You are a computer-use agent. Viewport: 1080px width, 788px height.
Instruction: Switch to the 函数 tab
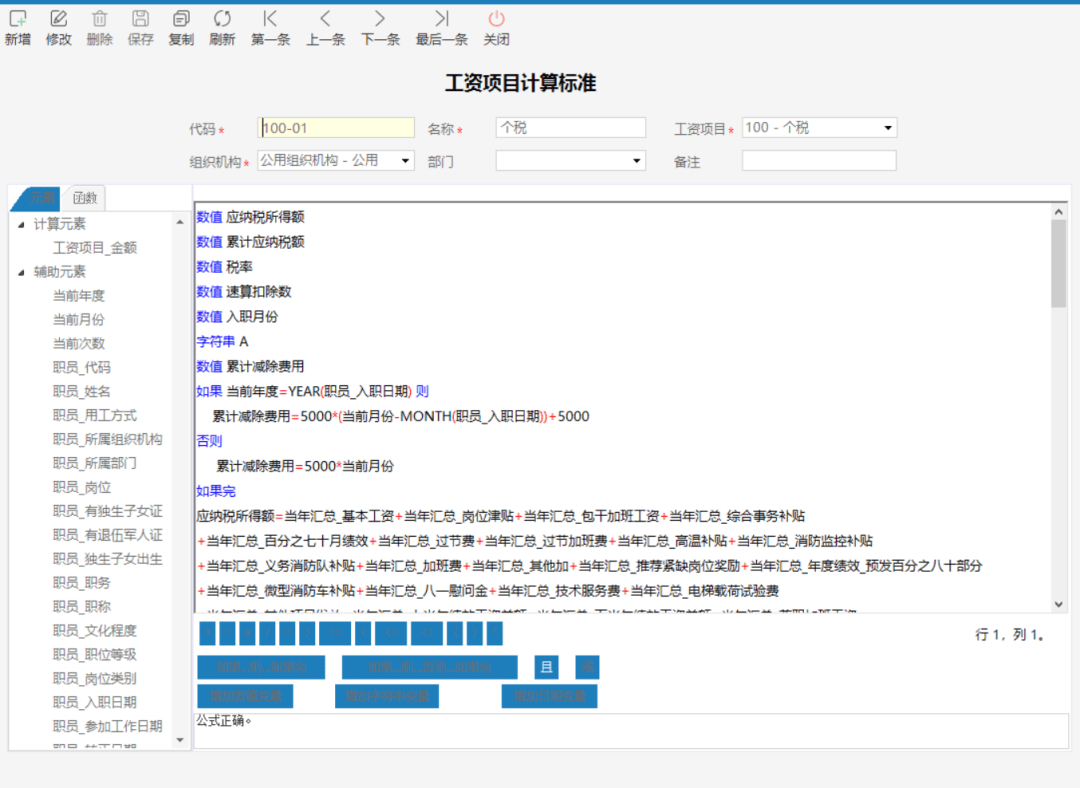click(85, 198)
